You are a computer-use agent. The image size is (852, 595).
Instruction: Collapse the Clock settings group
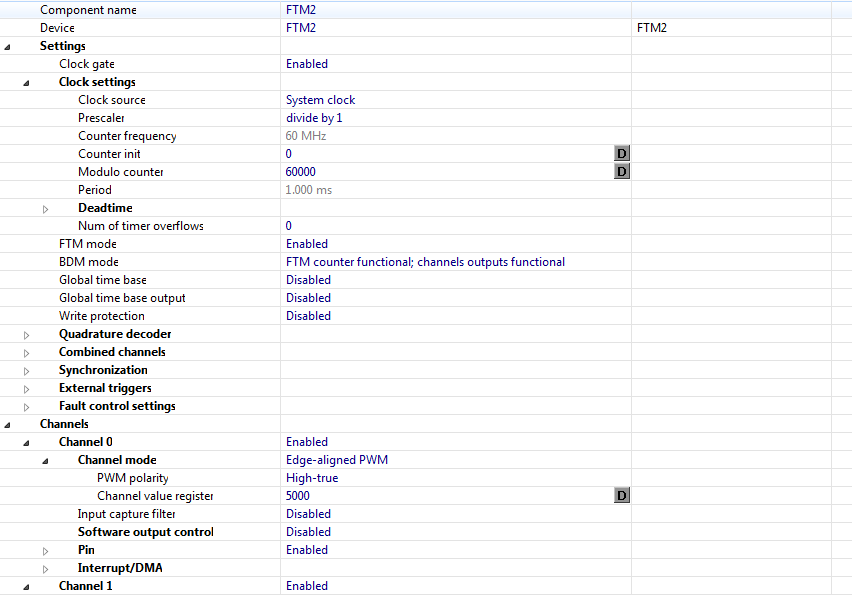[27, 83]
